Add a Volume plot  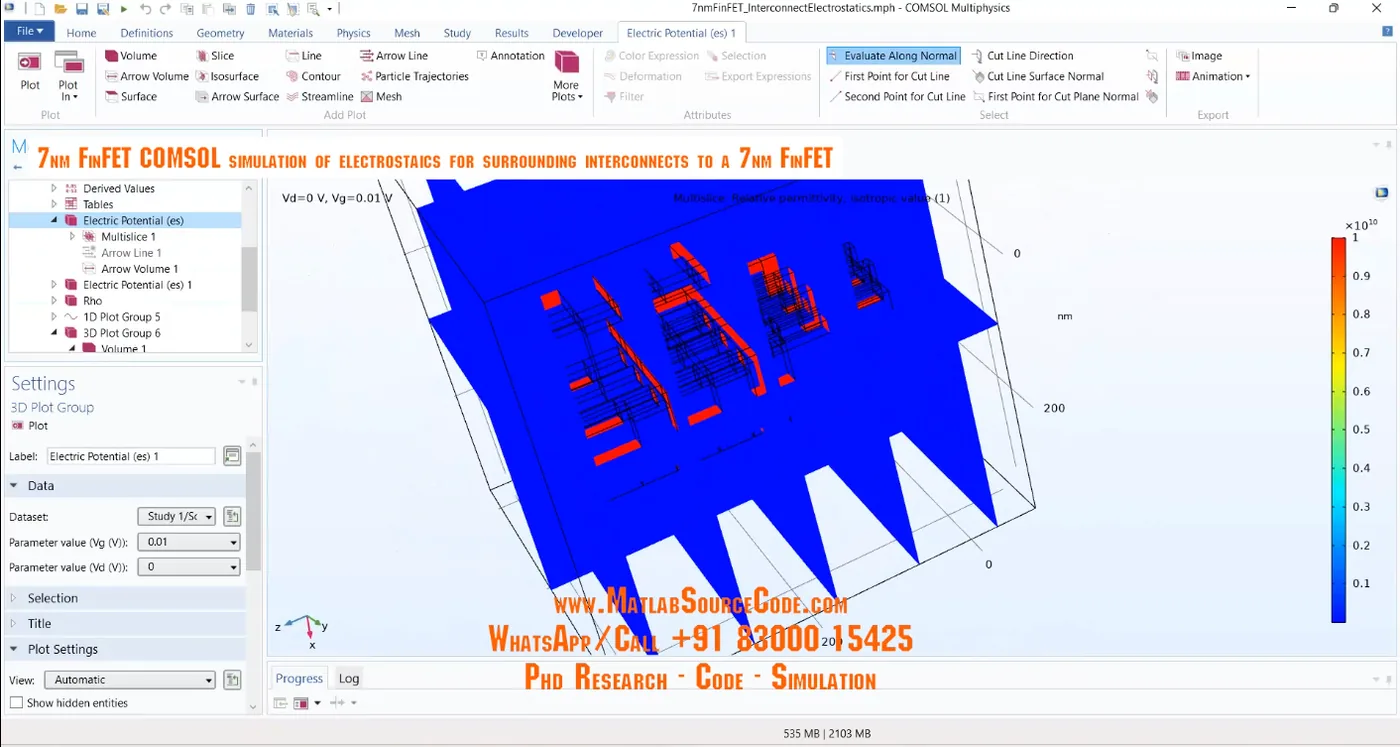click(131, 56)
